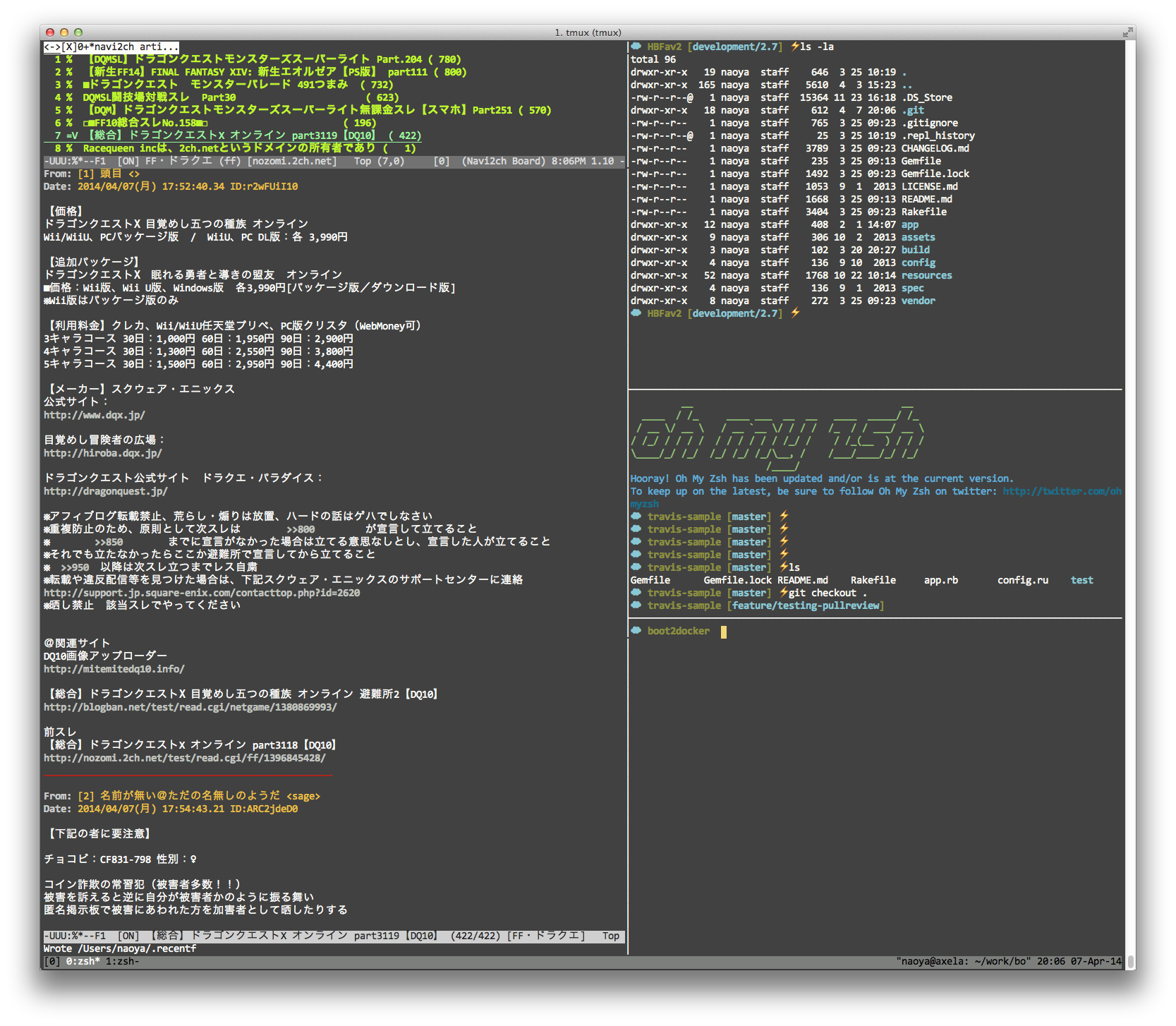Click the 'git checkout .' command text
This screenshot has width=1176, height=1026.
pos(828,593)
